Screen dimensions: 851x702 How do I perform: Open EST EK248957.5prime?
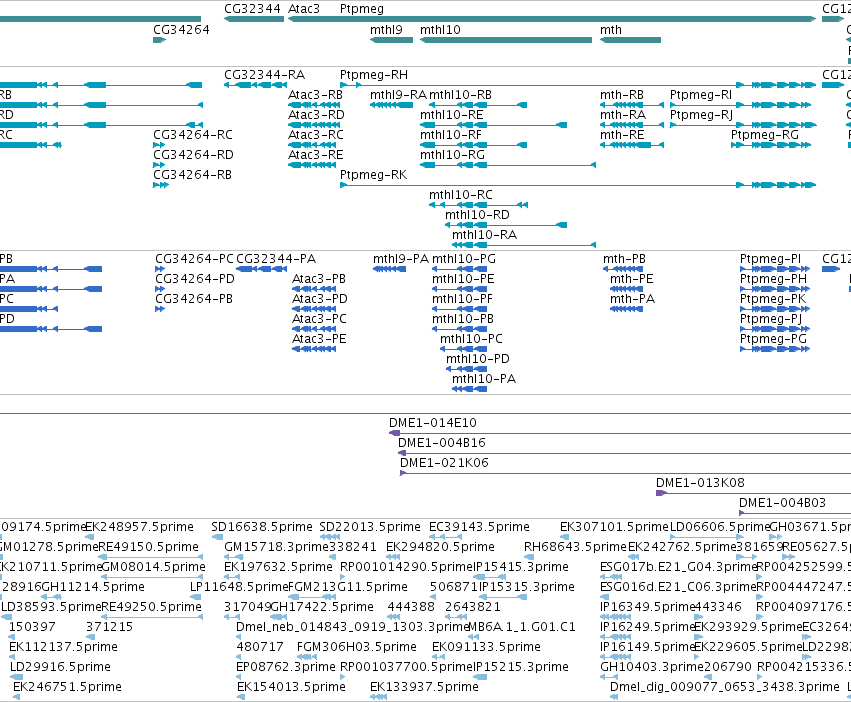(139, 527)
